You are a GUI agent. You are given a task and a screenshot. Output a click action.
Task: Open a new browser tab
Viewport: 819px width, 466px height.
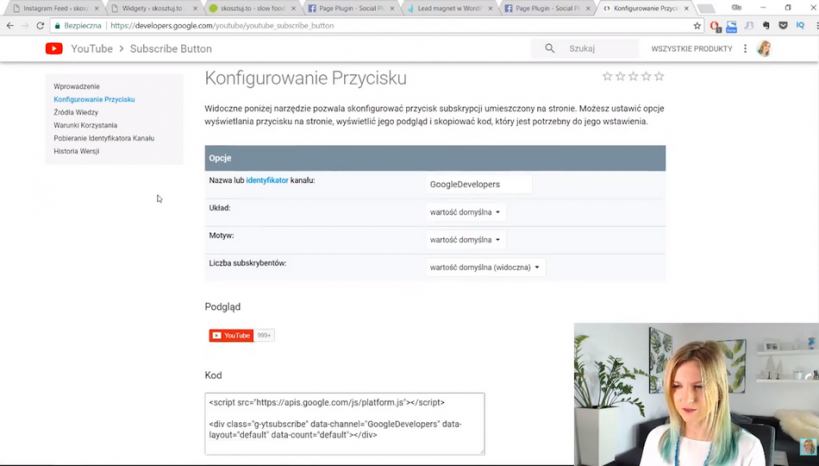coord(706,8)
